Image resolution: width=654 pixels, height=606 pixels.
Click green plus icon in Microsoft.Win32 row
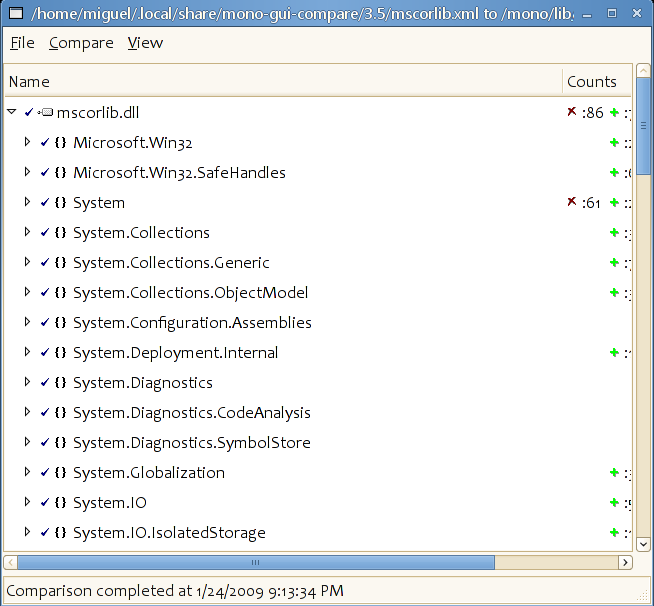click(x=614, y=142)
